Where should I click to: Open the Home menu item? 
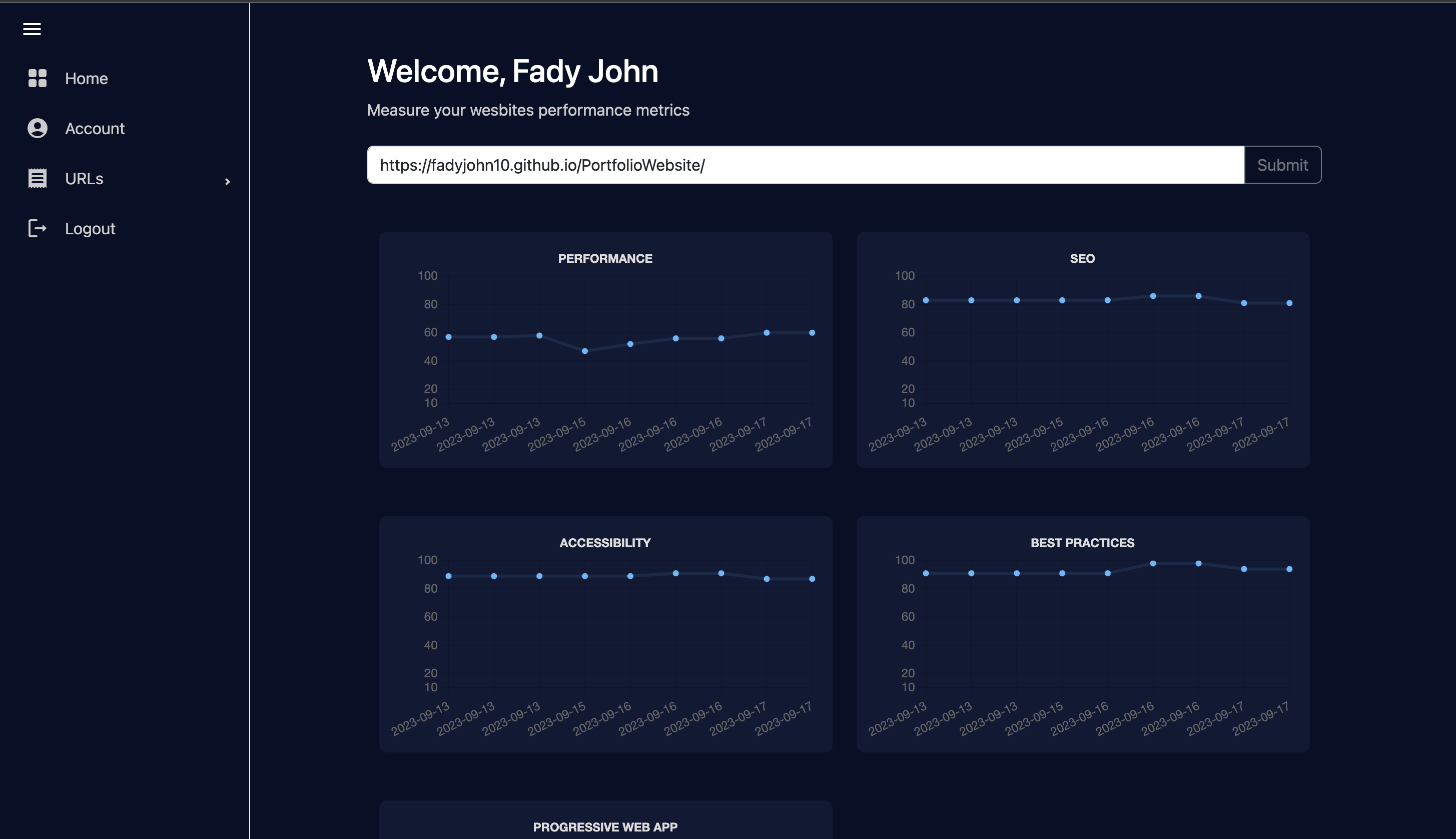(87, 79)
